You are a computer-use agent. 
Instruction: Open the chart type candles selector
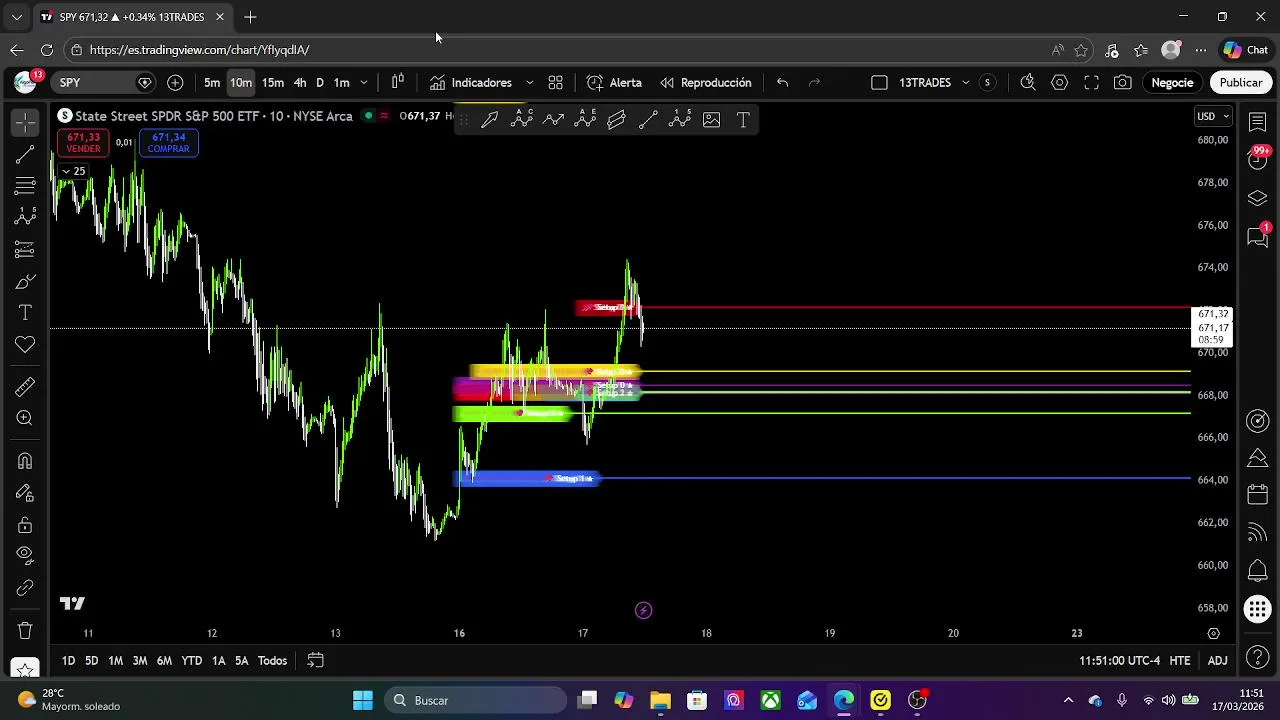[x=397, y=82]
